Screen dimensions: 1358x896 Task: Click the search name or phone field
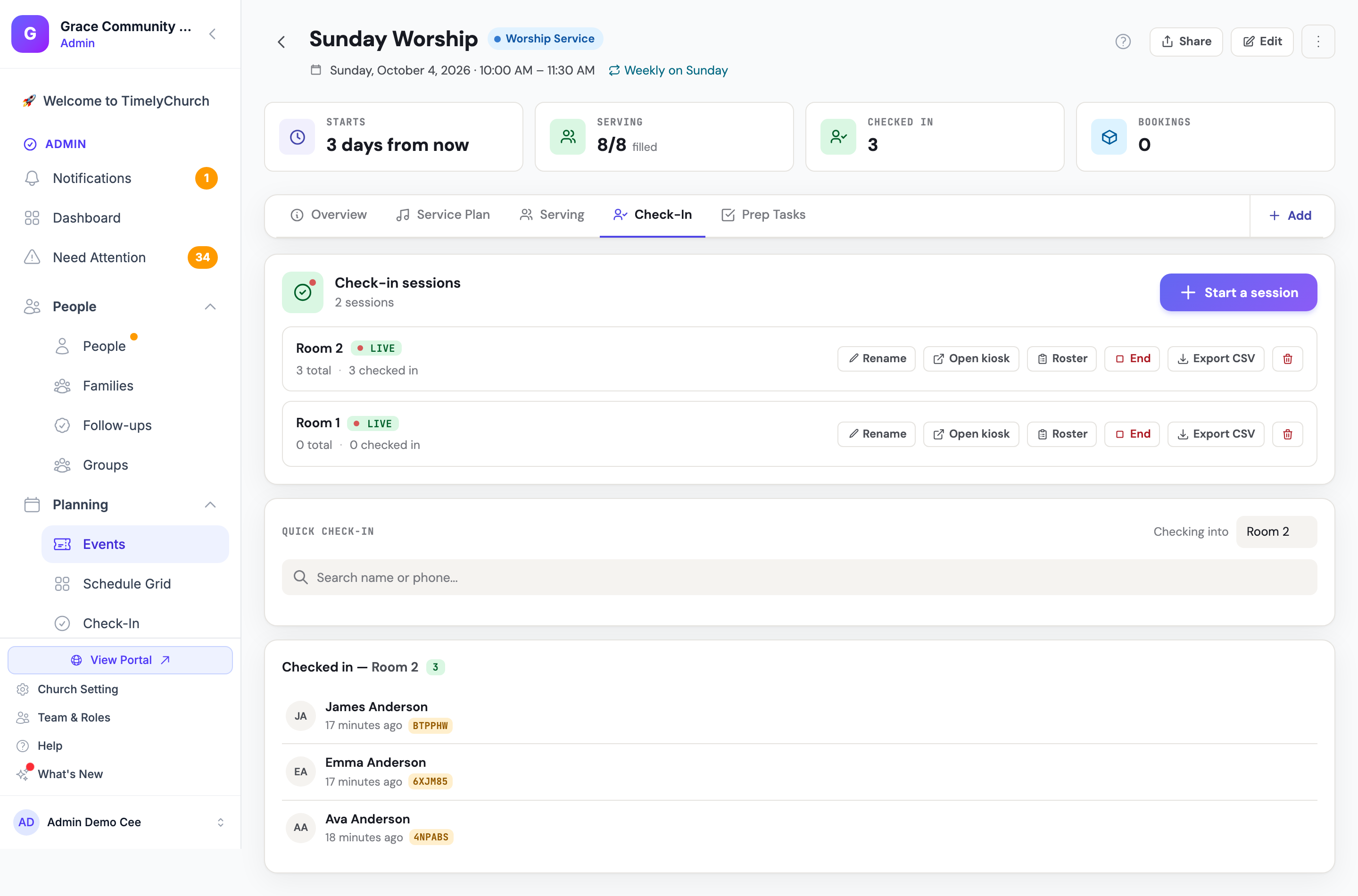coord(799,578)
